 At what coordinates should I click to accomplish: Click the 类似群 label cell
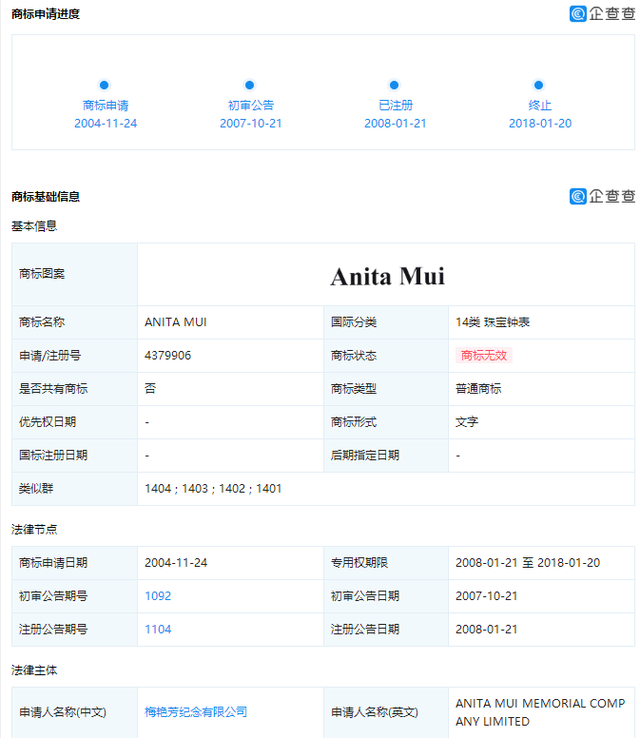click(x=74, y=489)
